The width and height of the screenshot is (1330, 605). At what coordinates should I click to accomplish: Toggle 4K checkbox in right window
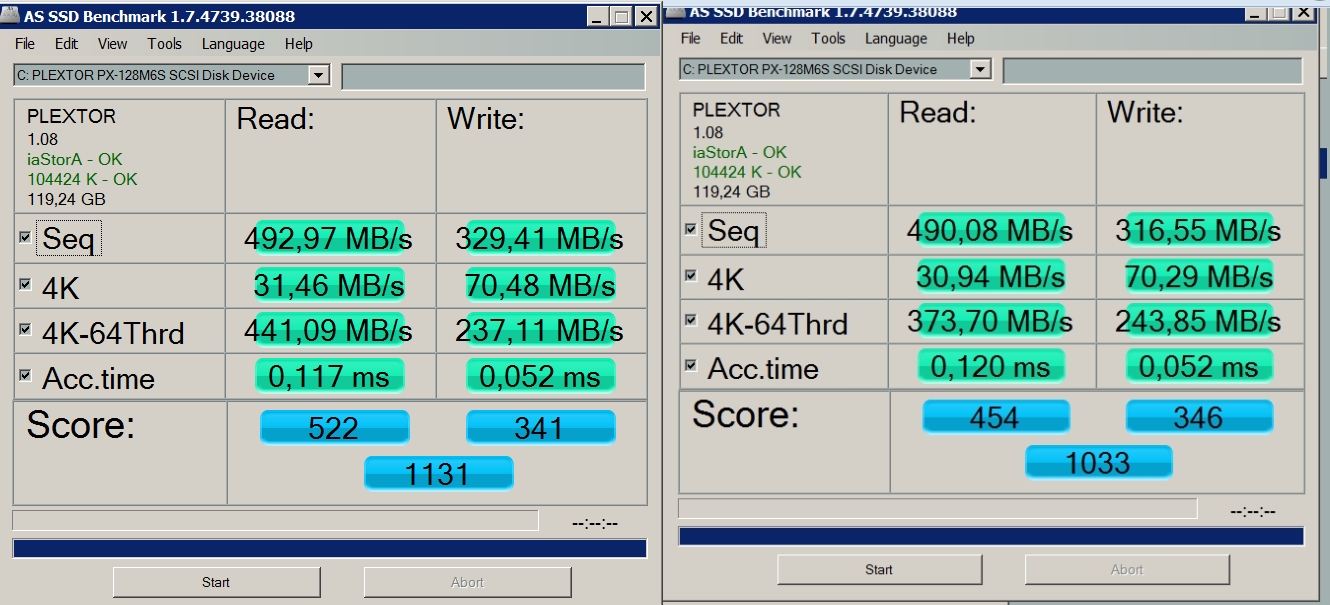tap(690, 275)
